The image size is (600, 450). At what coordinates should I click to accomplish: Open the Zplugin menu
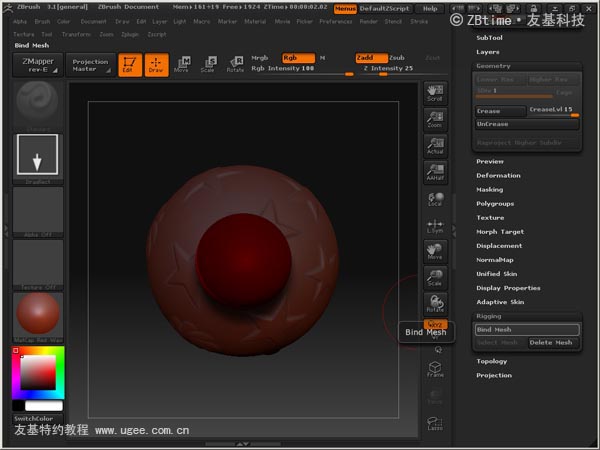(x=130, y=34)
